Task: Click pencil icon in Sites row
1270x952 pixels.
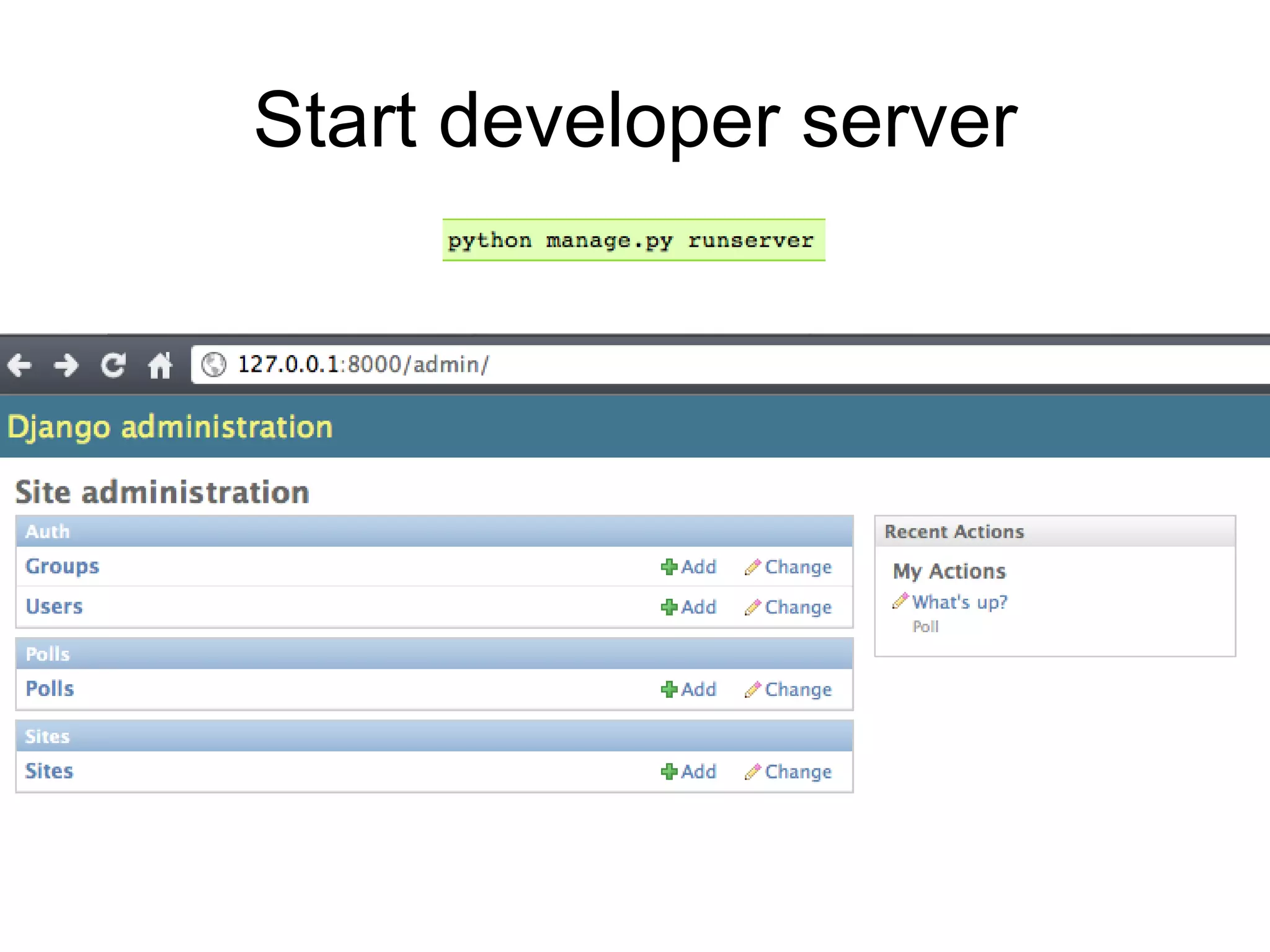Action: pos(753,772)
